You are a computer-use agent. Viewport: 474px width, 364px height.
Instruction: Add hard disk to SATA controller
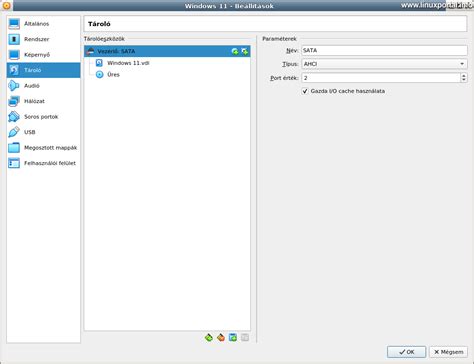point(245,51)
